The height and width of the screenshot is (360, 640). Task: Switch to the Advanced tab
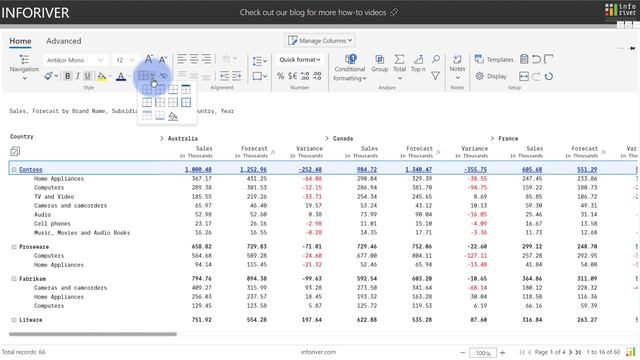tap(64, 41)
